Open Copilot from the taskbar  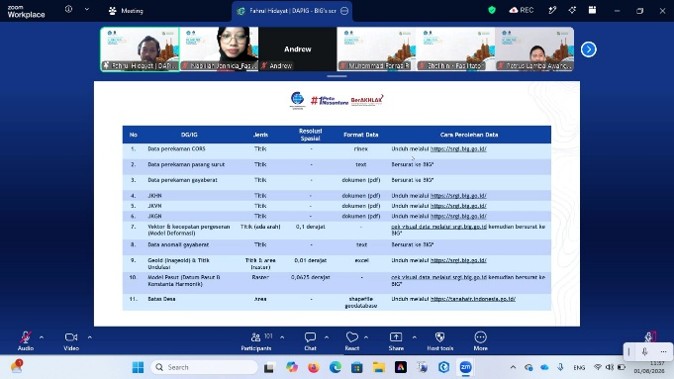[x=292, y=367]
